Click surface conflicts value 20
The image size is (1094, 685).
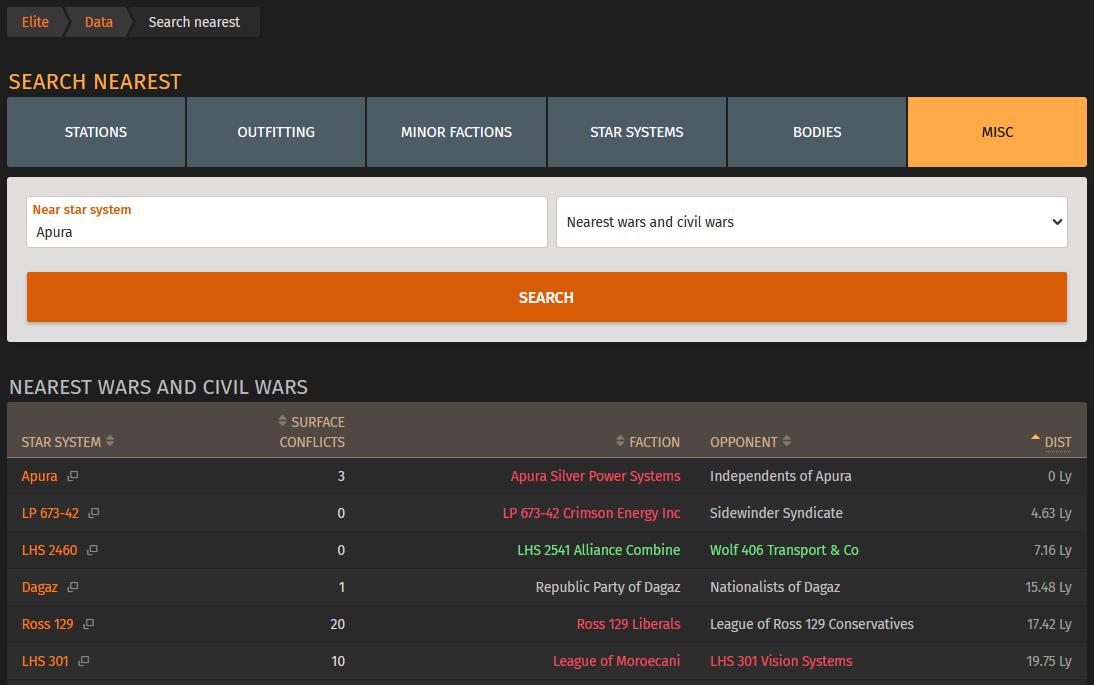[338, 624]
